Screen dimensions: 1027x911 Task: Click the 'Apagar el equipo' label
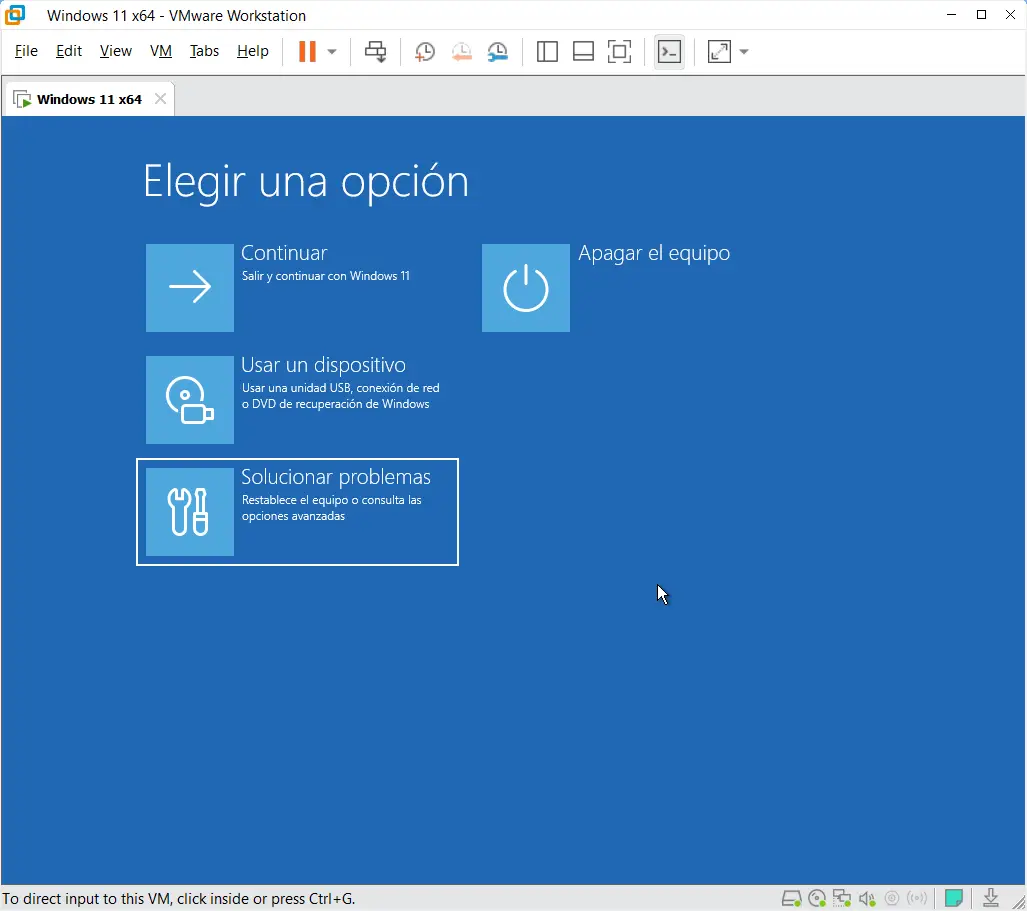pos(654,253)
